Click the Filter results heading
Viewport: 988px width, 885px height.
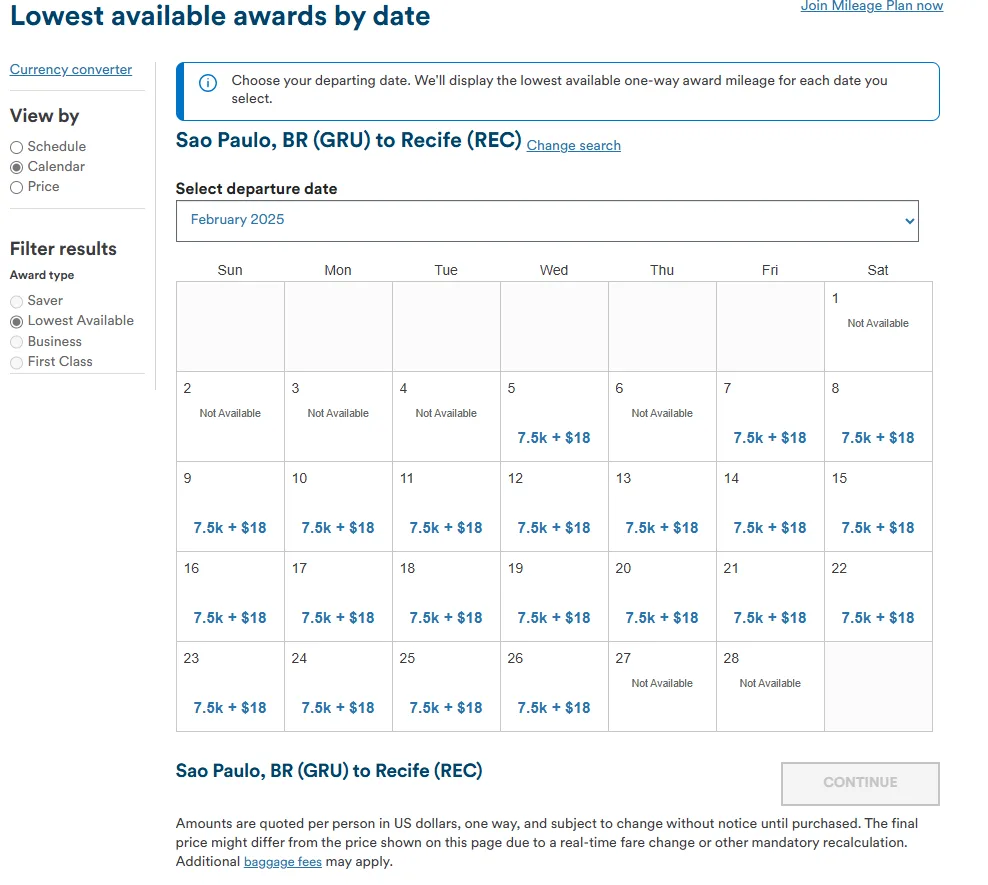point(63,249)
